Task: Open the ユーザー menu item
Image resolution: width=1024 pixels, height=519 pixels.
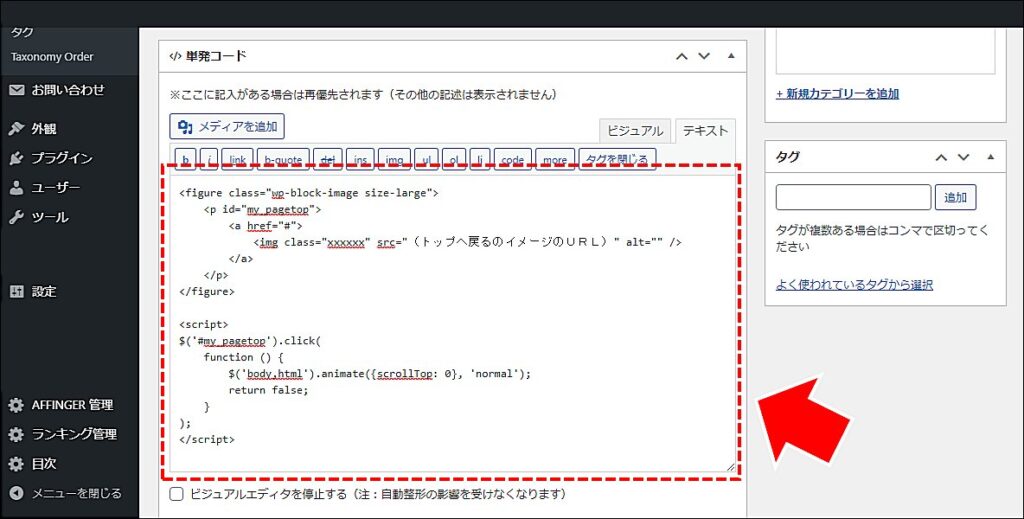Action: (56, 188)
